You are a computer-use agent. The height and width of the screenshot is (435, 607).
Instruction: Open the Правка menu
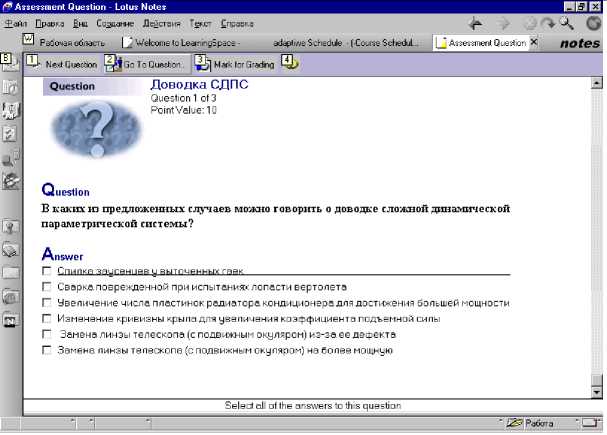point(50,24)
